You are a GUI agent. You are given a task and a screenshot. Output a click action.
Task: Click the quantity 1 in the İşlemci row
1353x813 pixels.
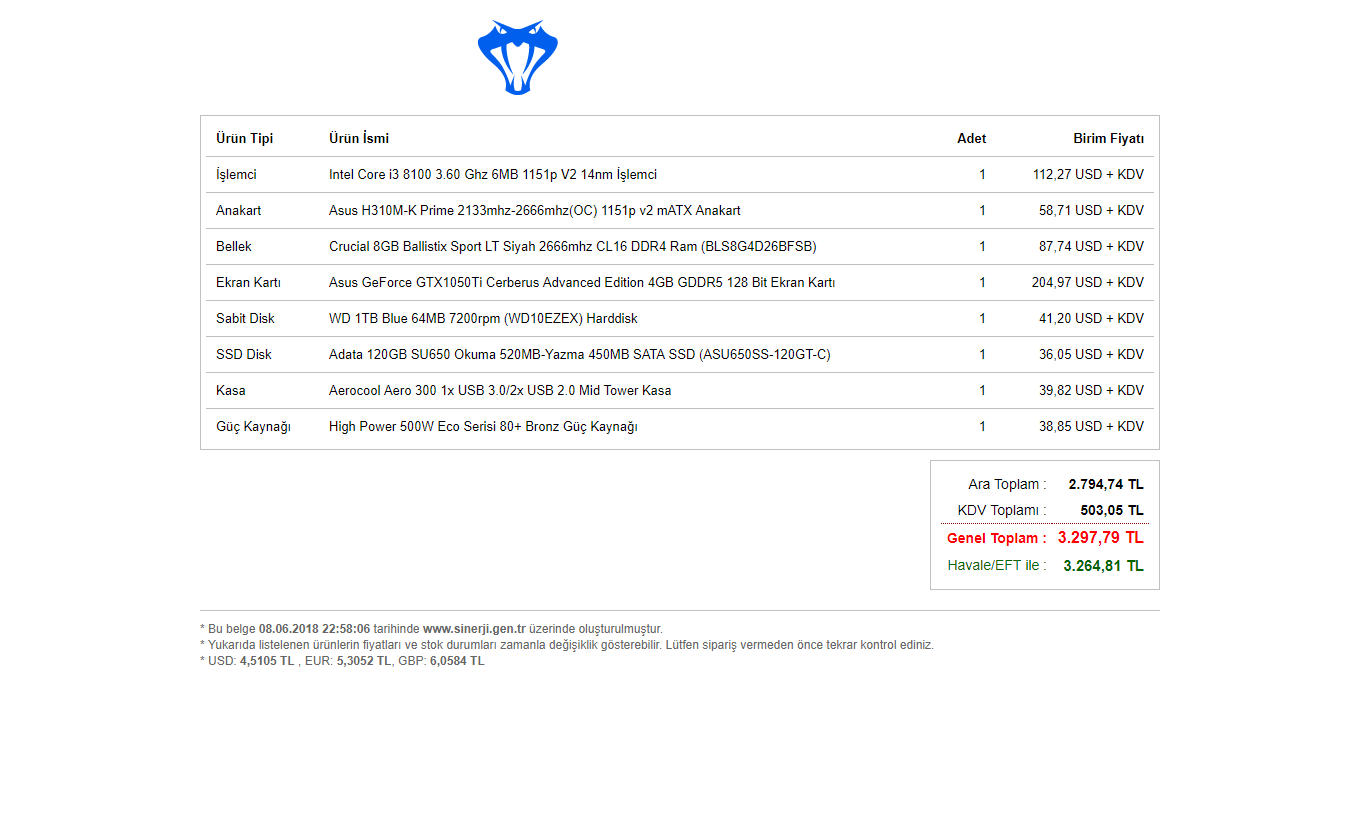pos(982,175)
